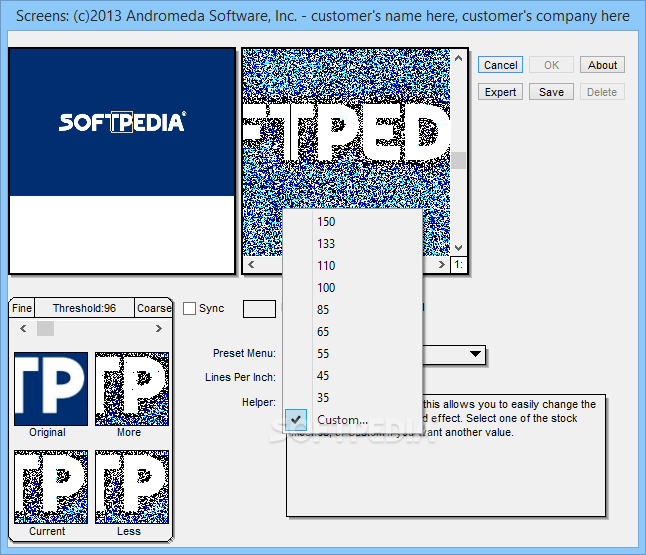Click the preview scroll up arrow
The image size is (646, 555).
459,59
